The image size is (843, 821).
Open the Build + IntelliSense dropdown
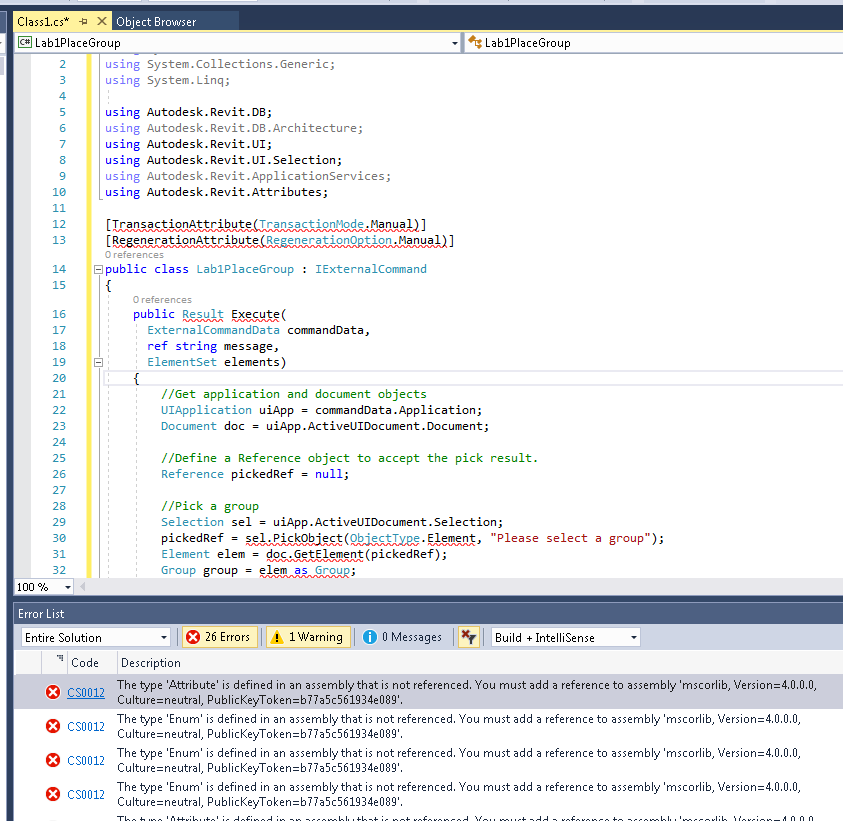point(566,638)
